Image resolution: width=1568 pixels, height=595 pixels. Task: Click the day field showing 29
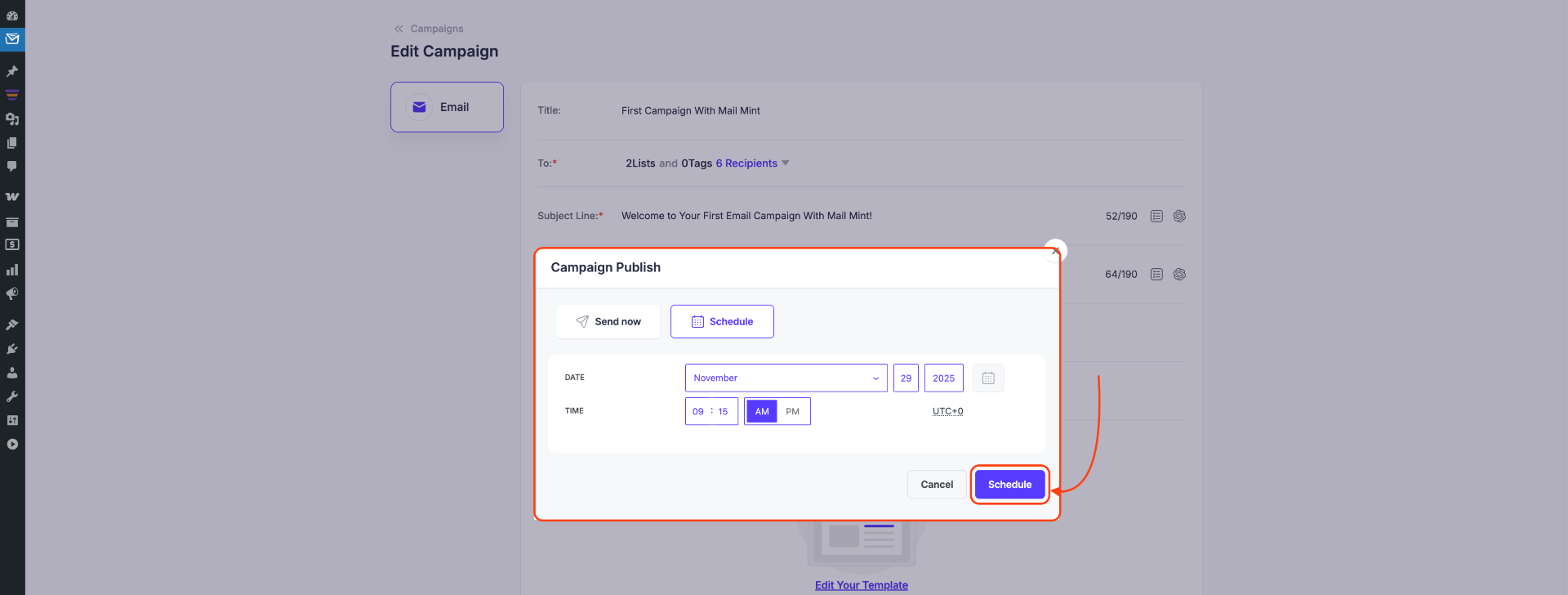906,378
